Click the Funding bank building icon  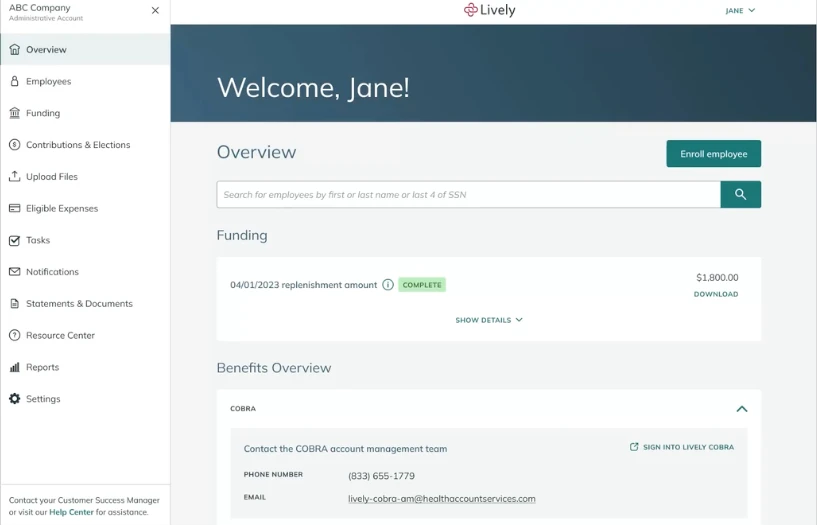(15, 113)
